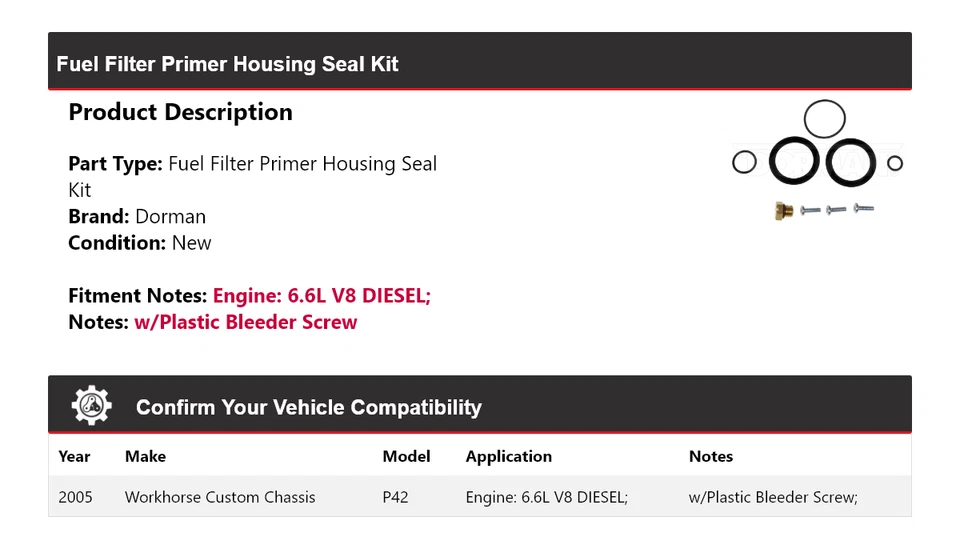Click the thin O-ring at top of product image
The width and height of the screenshot is (960, 549).
coord(824,119)
